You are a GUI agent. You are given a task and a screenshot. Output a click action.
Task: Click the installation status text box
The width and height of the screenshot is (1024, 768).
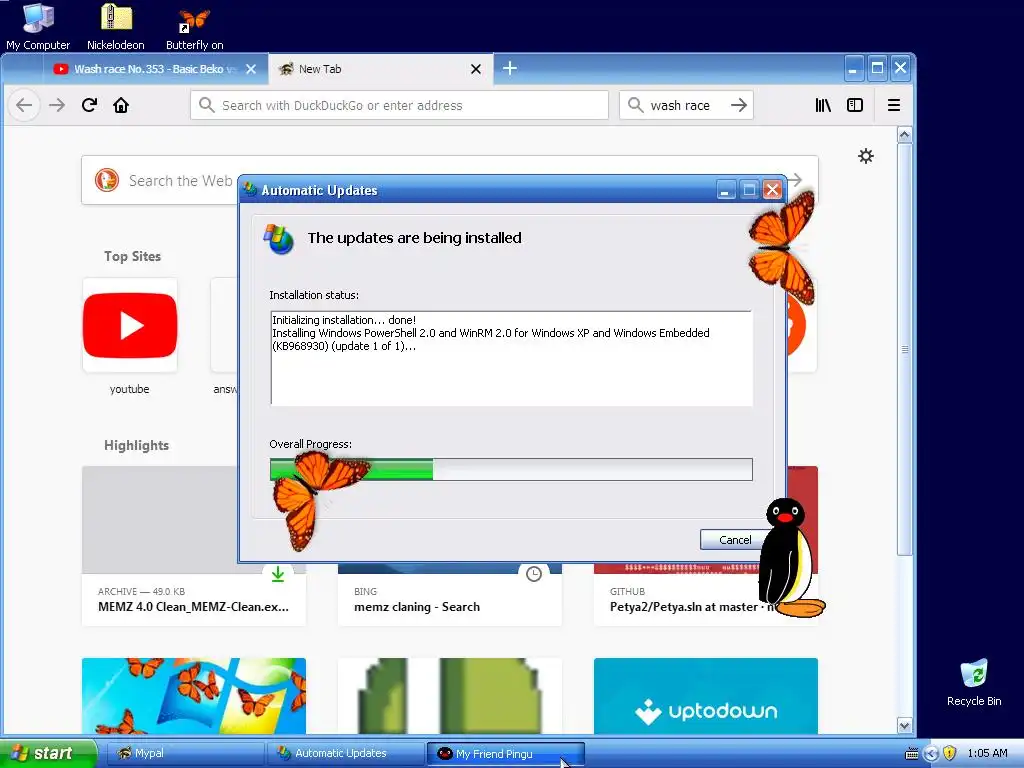coord(511,358)
